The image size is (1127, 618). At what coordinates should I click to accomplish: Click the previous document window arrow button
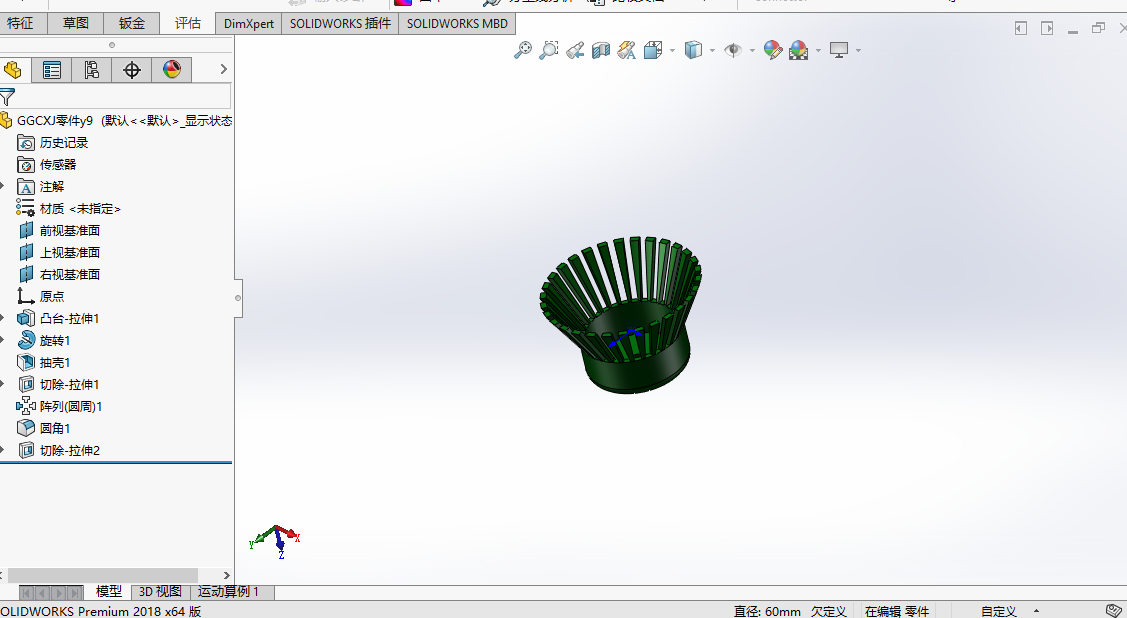(x=1021, y=28)
